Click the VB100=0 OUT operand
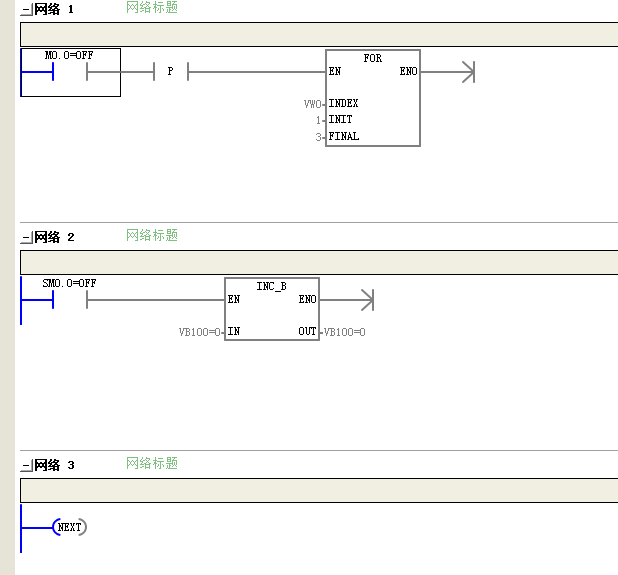 coord(344,332)
